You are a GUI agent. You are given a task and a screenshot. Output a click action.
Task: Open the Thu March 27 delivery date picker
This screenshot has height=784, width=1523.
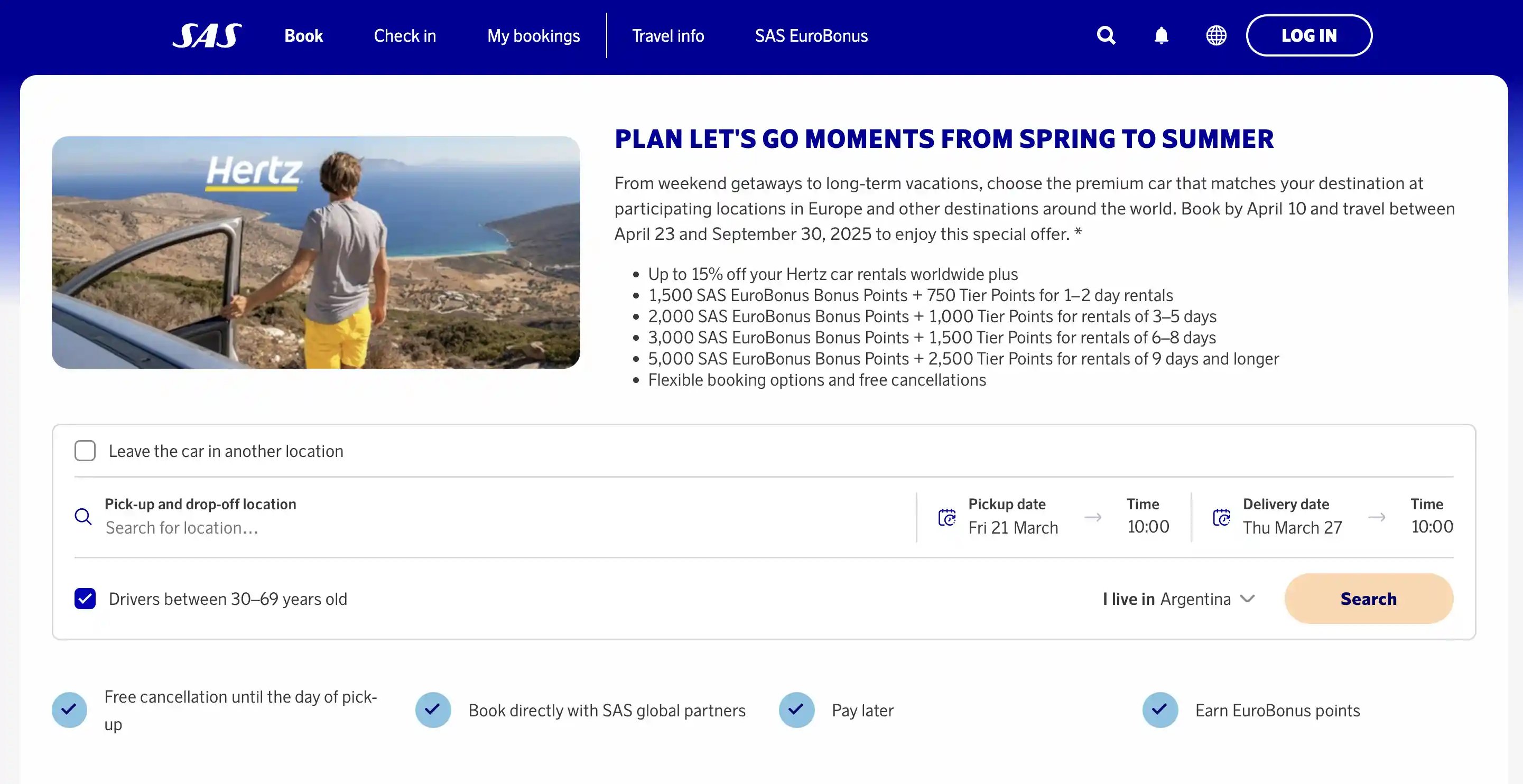click(1293, 527)
